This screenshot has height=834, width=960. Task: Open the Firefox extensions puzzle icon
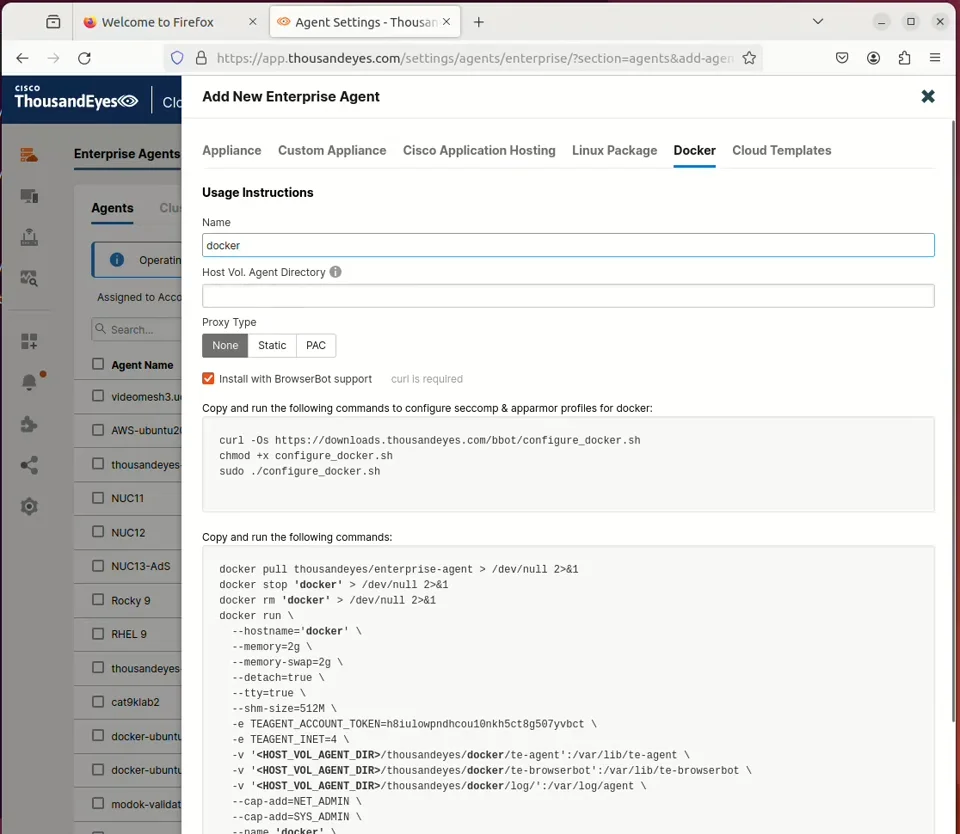[905, 58]
